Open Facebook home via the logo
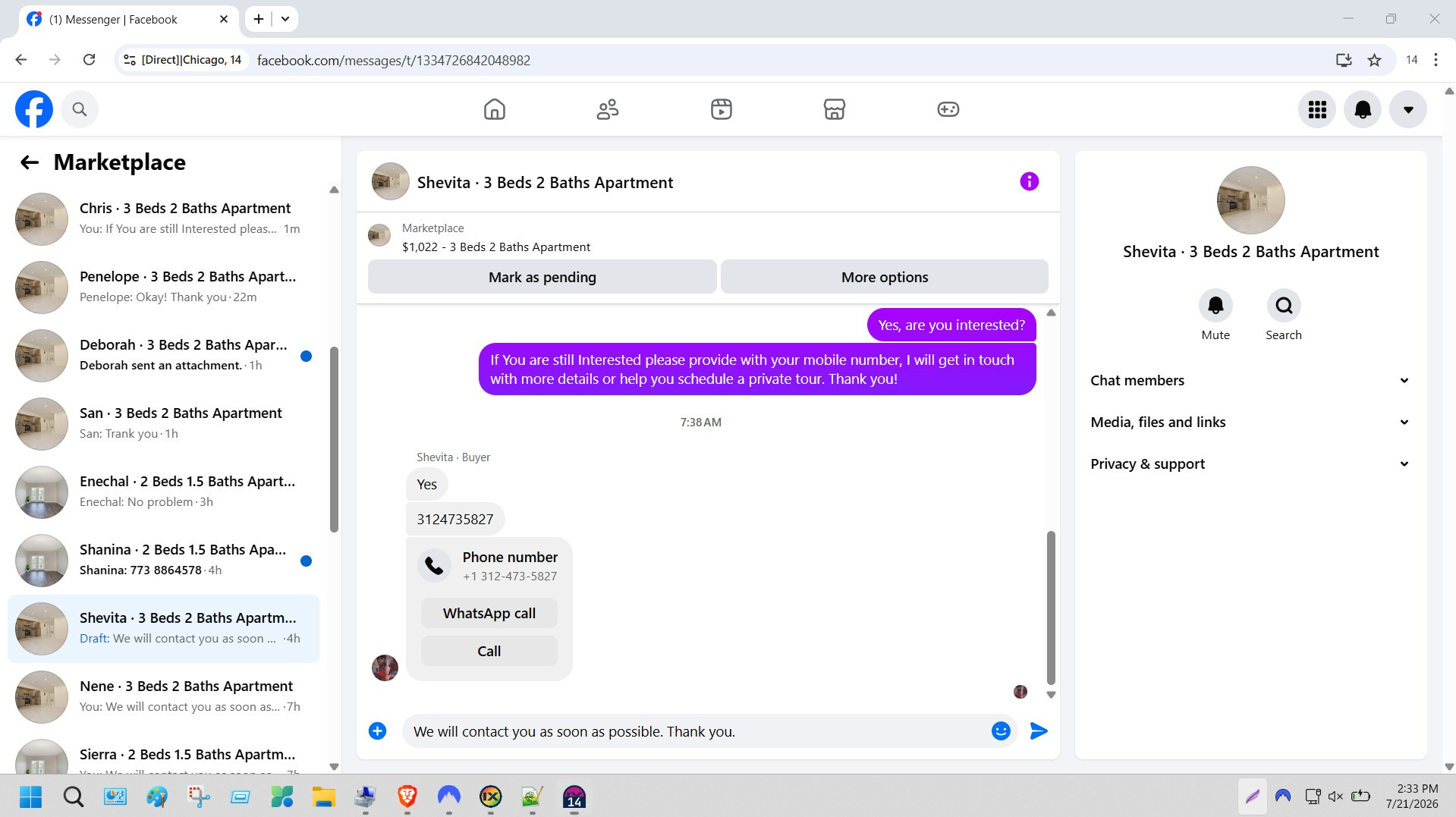This screenshot has height=817, width=1456. [34, 109]
